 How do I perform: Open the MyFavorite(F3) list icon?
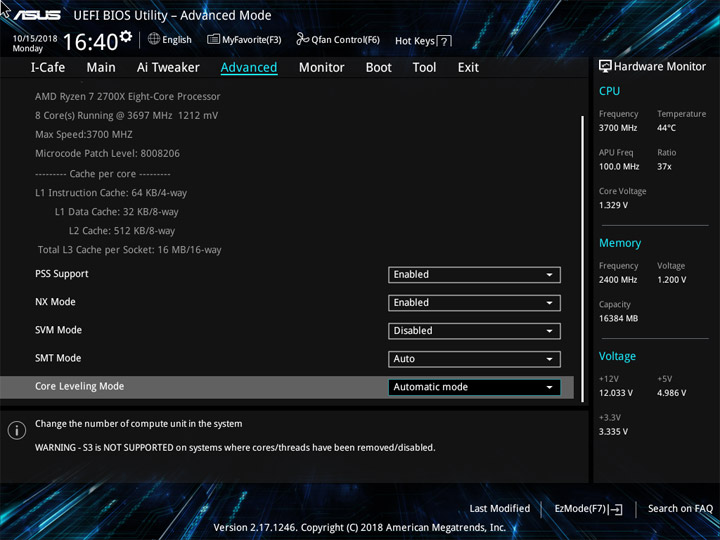click(213, 39)
